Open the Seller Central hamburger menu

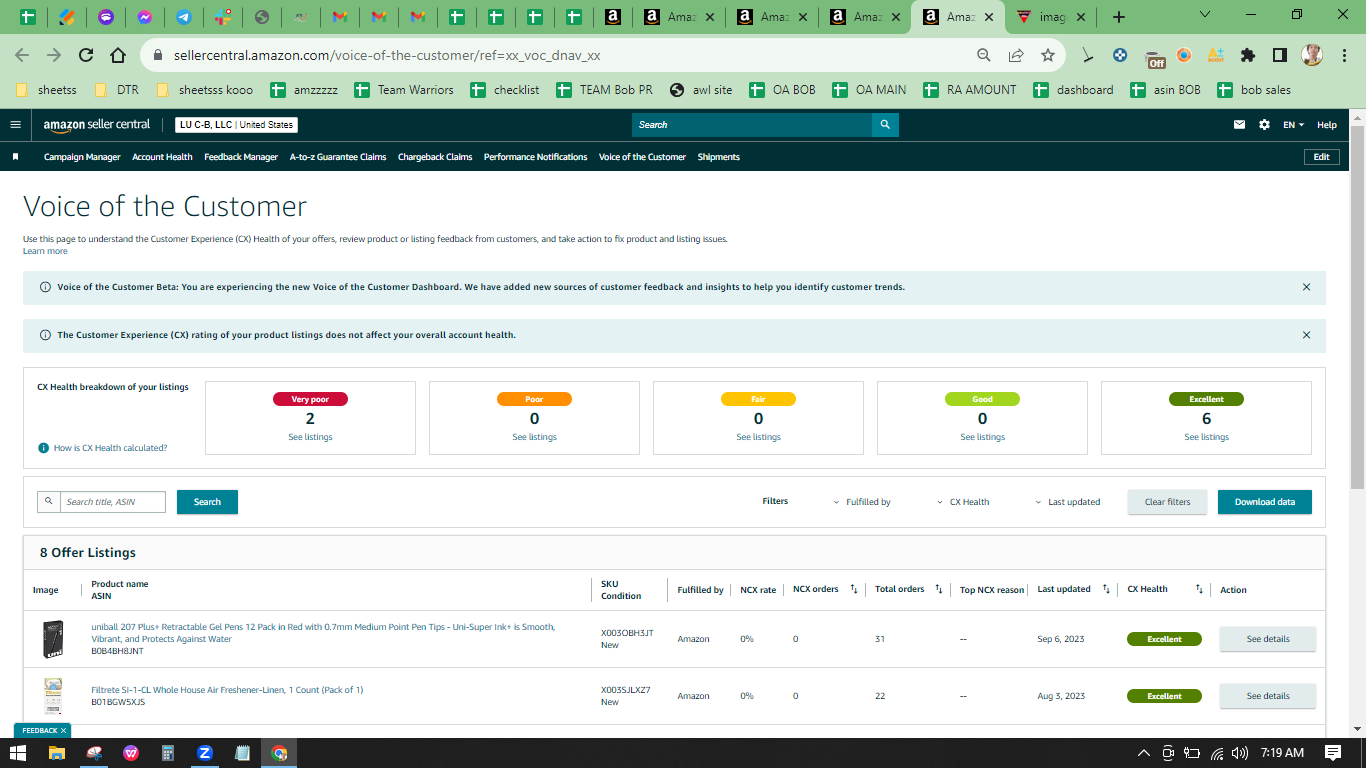click(15, 125)
